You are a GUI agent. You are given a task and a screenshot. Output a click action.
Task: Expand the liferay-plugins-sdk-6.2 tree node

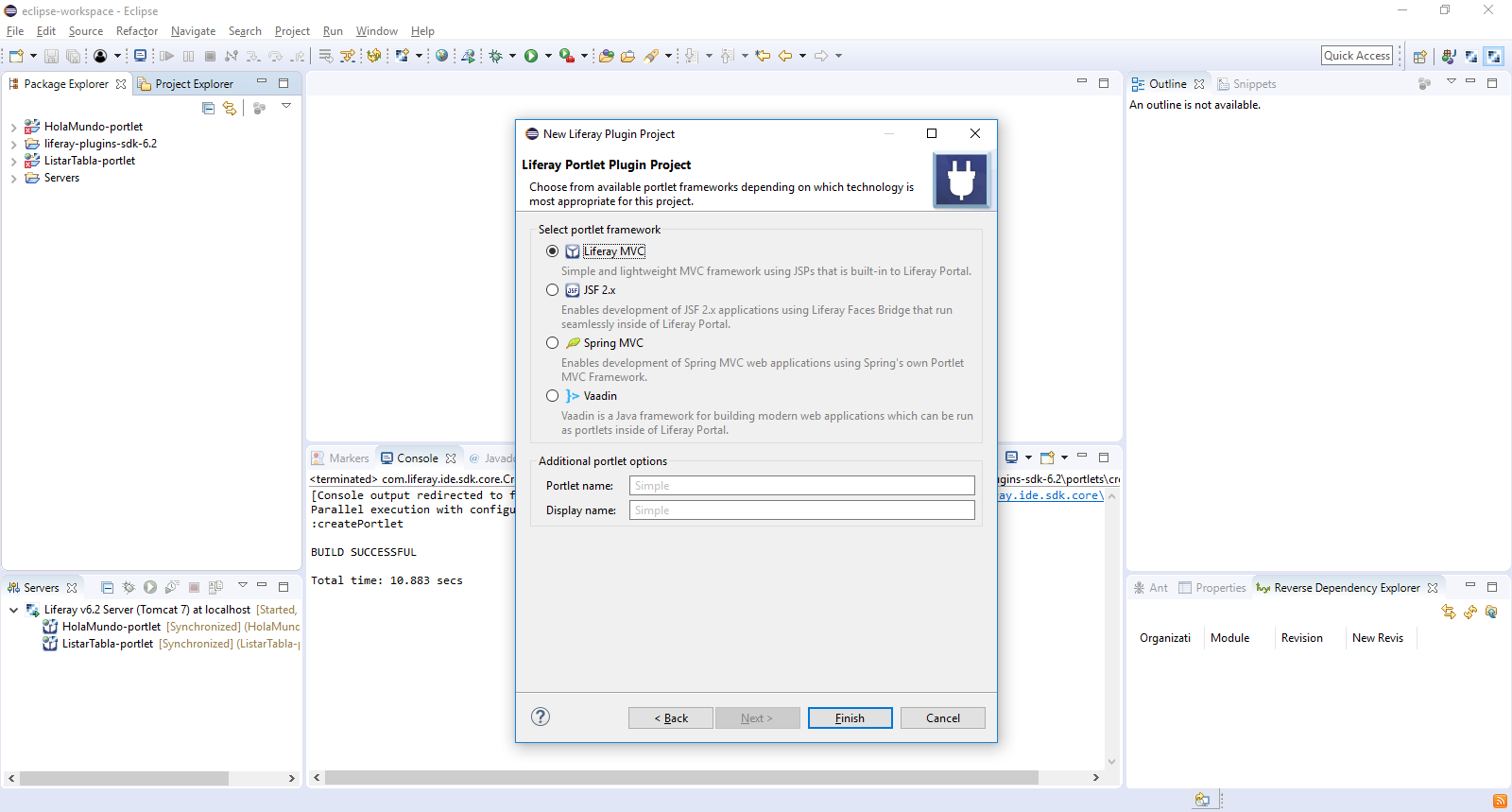tap(13, 144)
